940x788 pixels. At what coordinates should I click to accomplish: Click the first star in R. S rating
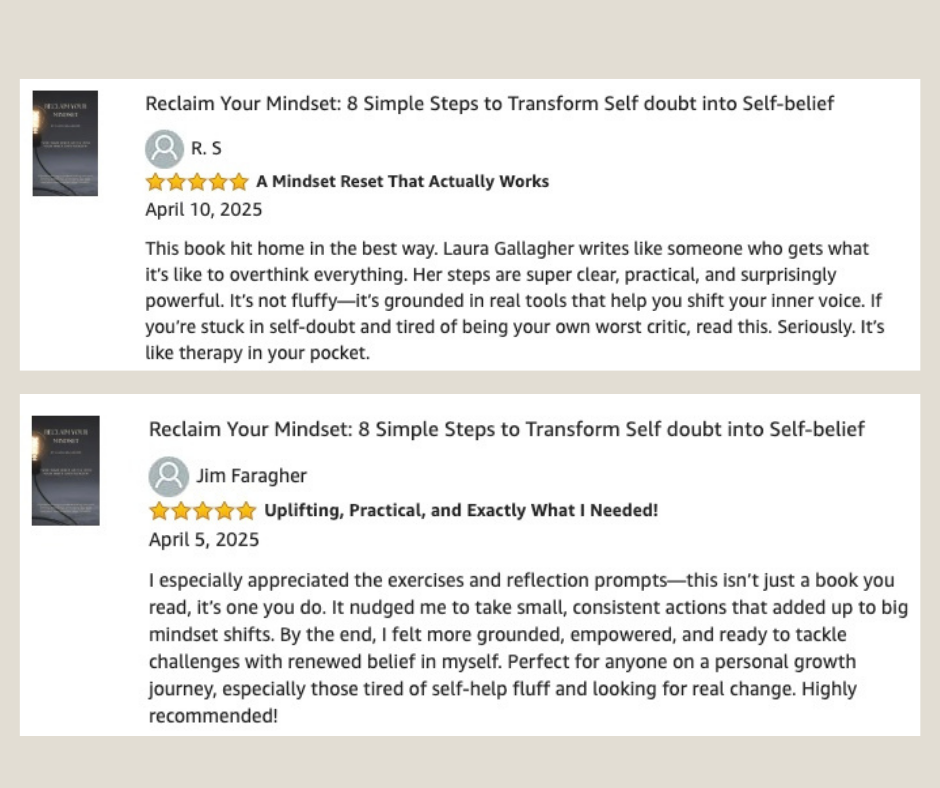[x=155, y=182]
